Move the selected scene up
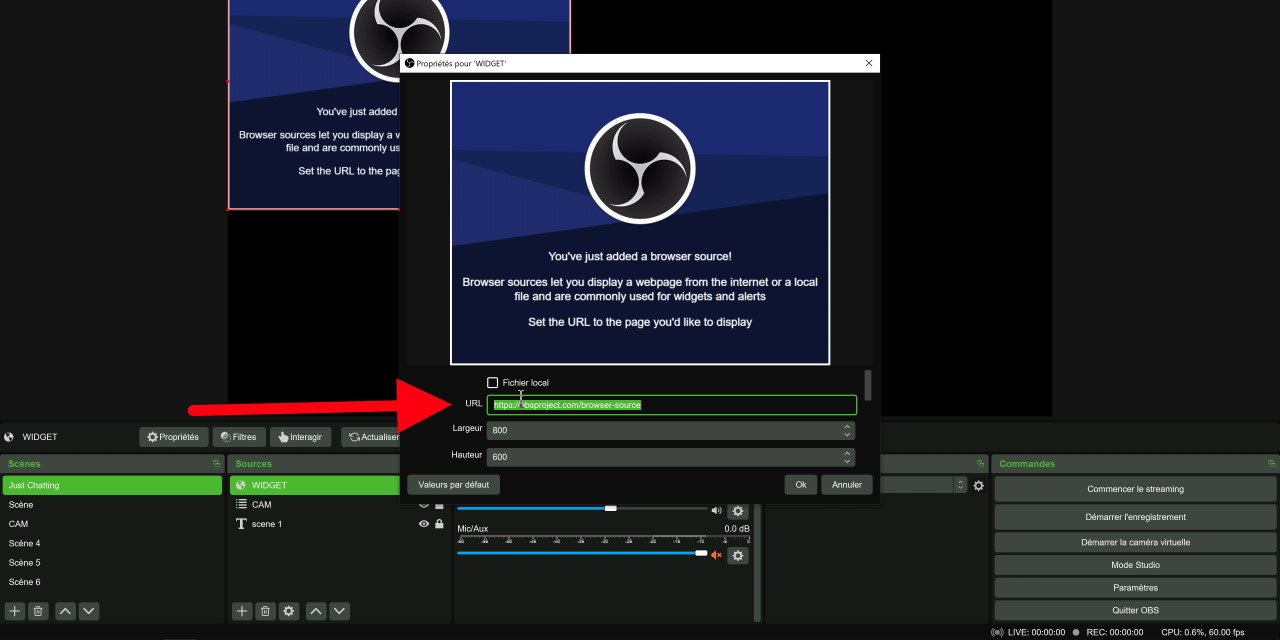1280x640 pixels. pos(65,611)
